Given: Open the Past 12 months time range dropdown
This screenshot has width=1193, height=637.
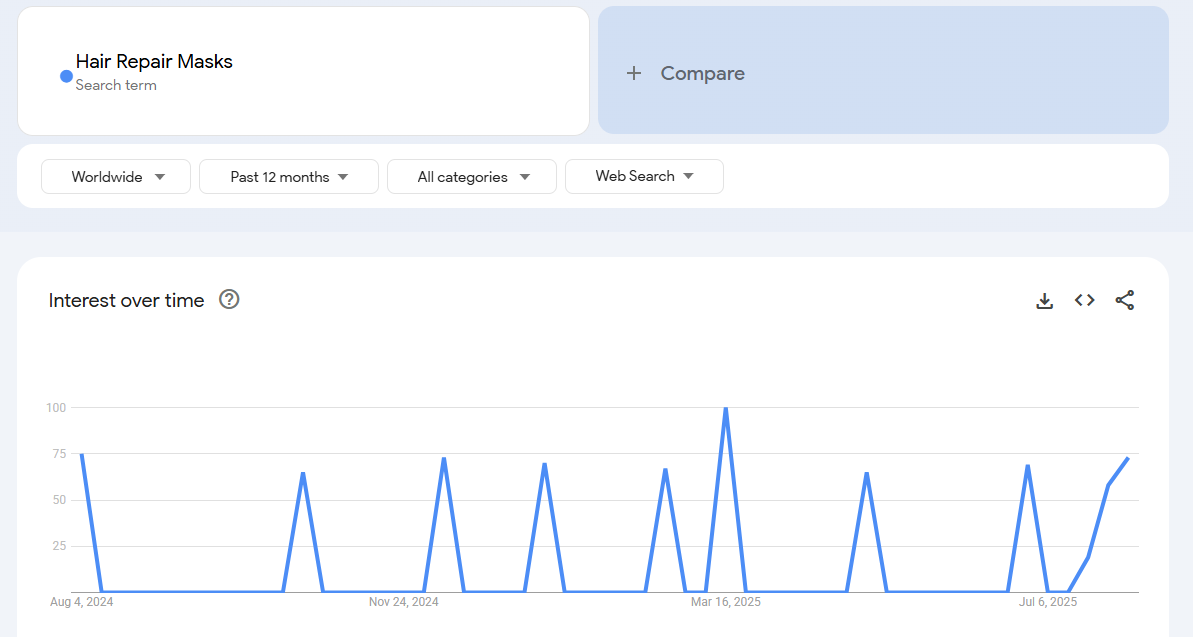Looking at the screenshot, I should coord(288,177).
